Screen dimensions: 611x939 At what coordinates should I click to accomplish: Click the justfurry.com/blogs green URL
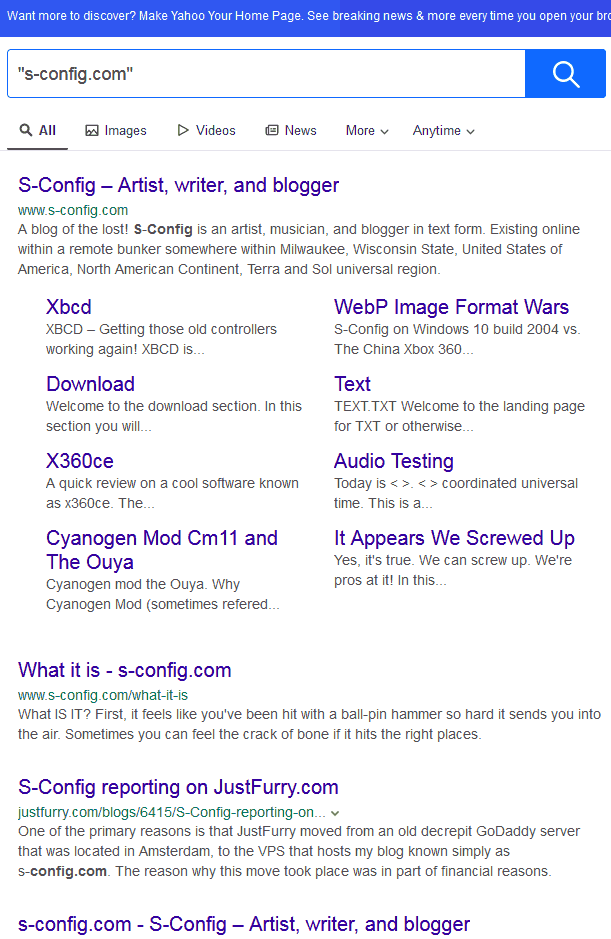[172, 812]
